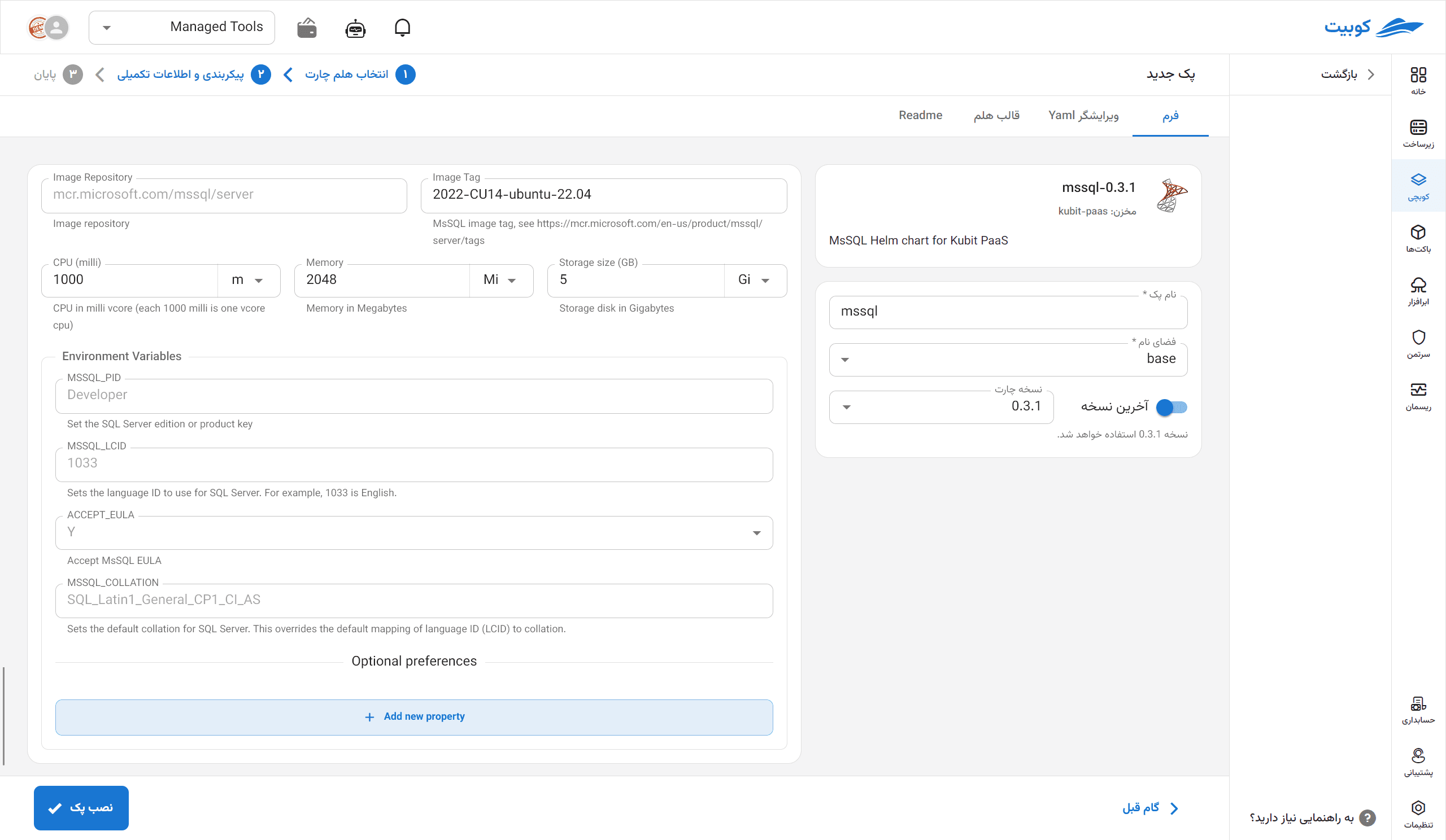Open the پاکت‌ها packages sidebar icon
This screenshot has width=1446, height=840.
1418,239
